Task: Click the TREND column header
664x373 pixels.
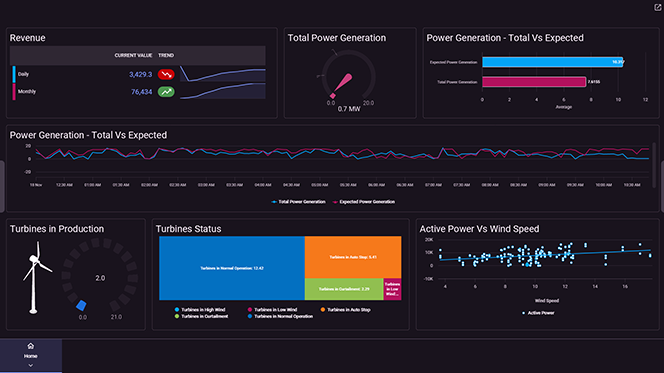Action: 166,55
